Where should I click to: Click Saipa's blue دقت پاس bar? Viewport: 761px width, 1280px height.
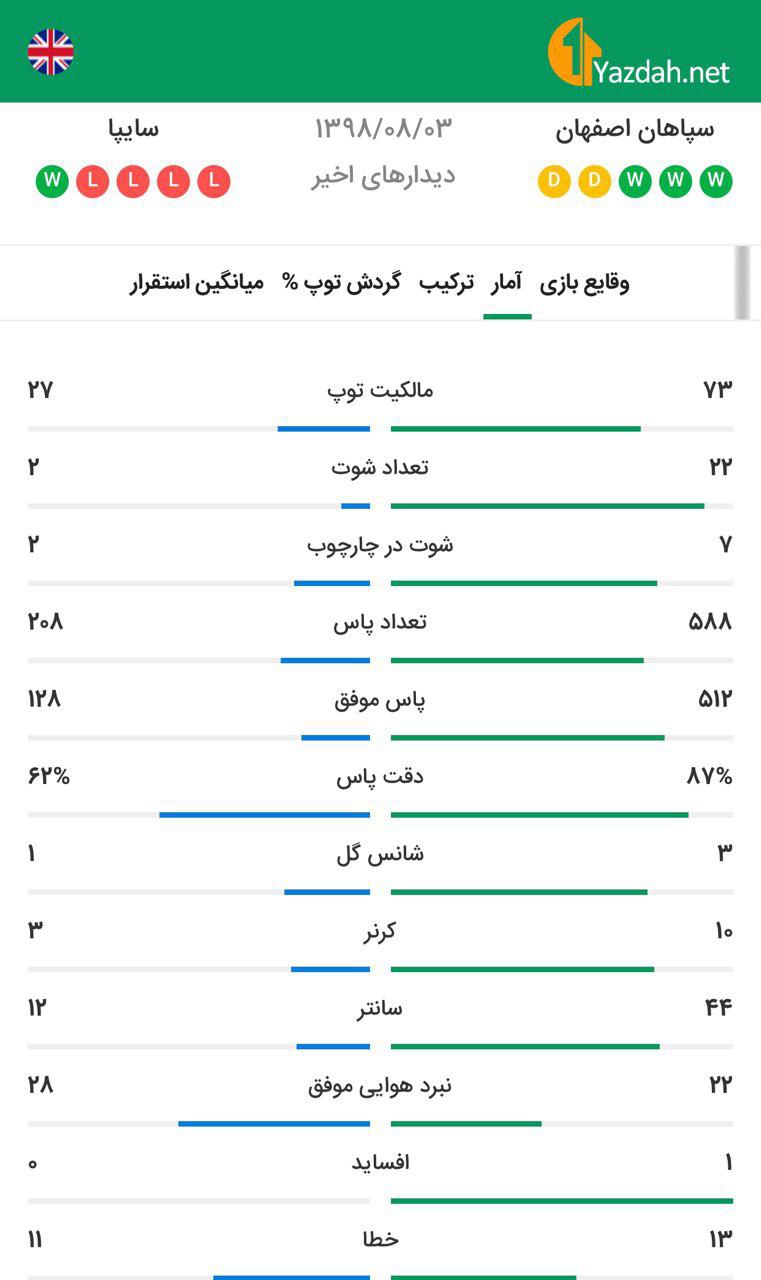[x=264, y=815]
